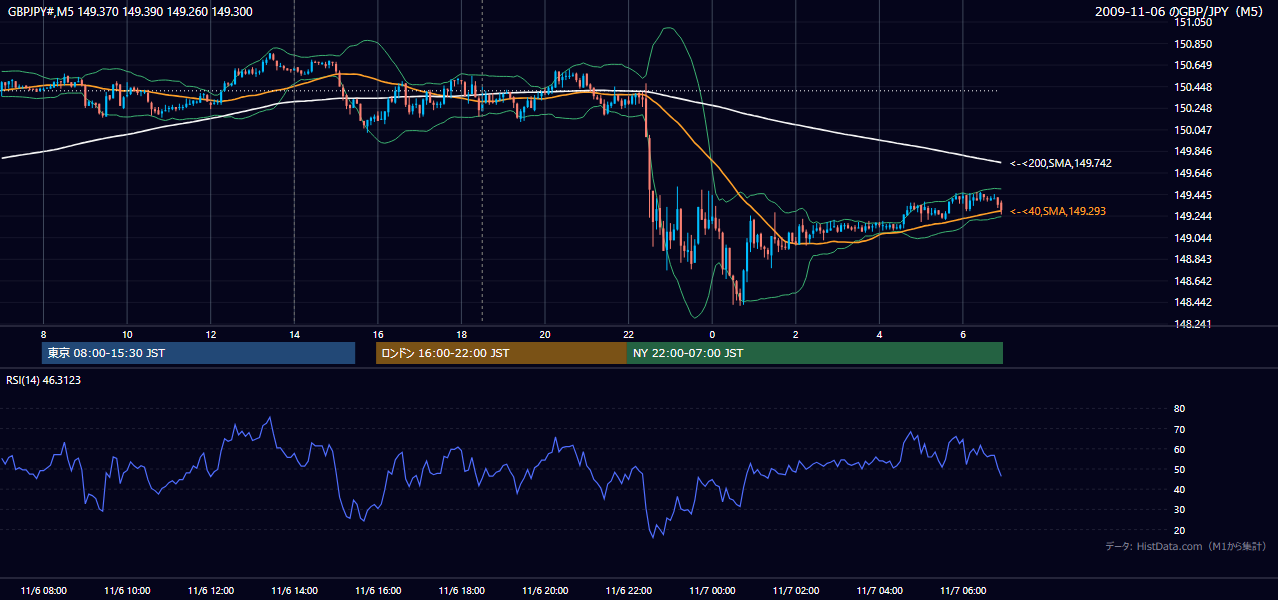Viewport: 1278px width, 600px height.
Task: Click the 11/6 16:00 bottom time label
Action: pos(377,591)
